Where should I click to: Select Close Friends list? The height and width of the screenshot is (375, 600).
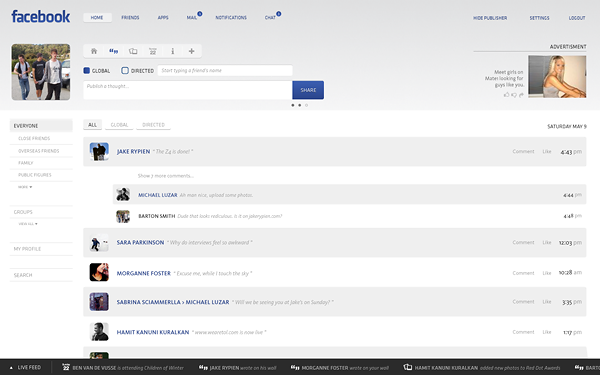(x=34, y=139)
